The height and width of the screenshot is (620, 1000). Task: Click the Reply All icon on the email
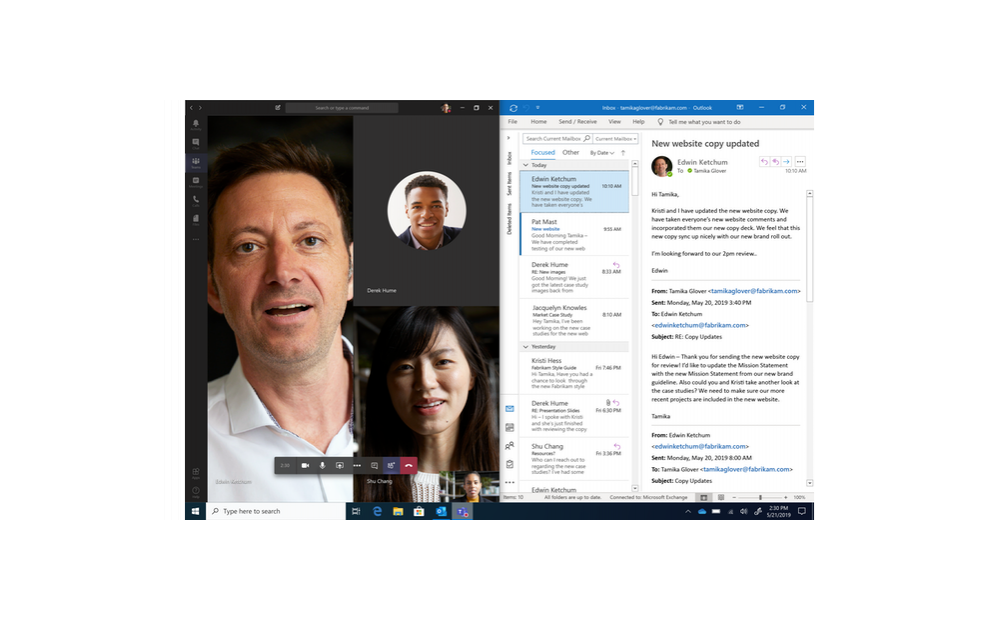point(775,161)
